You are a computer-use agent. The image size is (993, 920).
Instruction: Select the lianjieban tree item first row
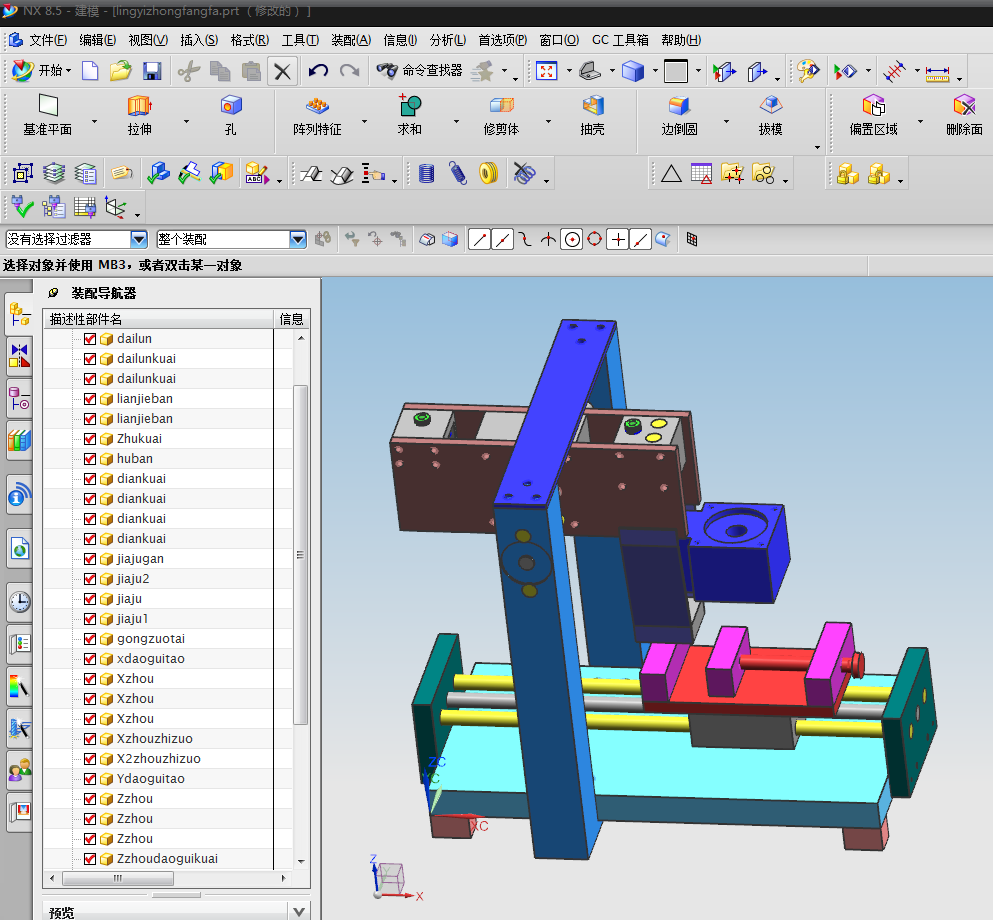click(145, 399)
